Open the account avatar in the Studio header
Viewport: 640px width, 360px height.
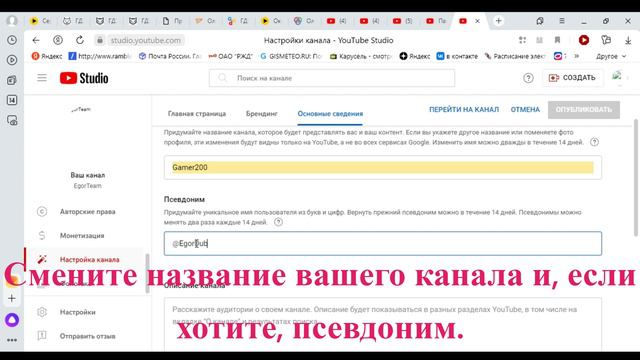[617, 76]
